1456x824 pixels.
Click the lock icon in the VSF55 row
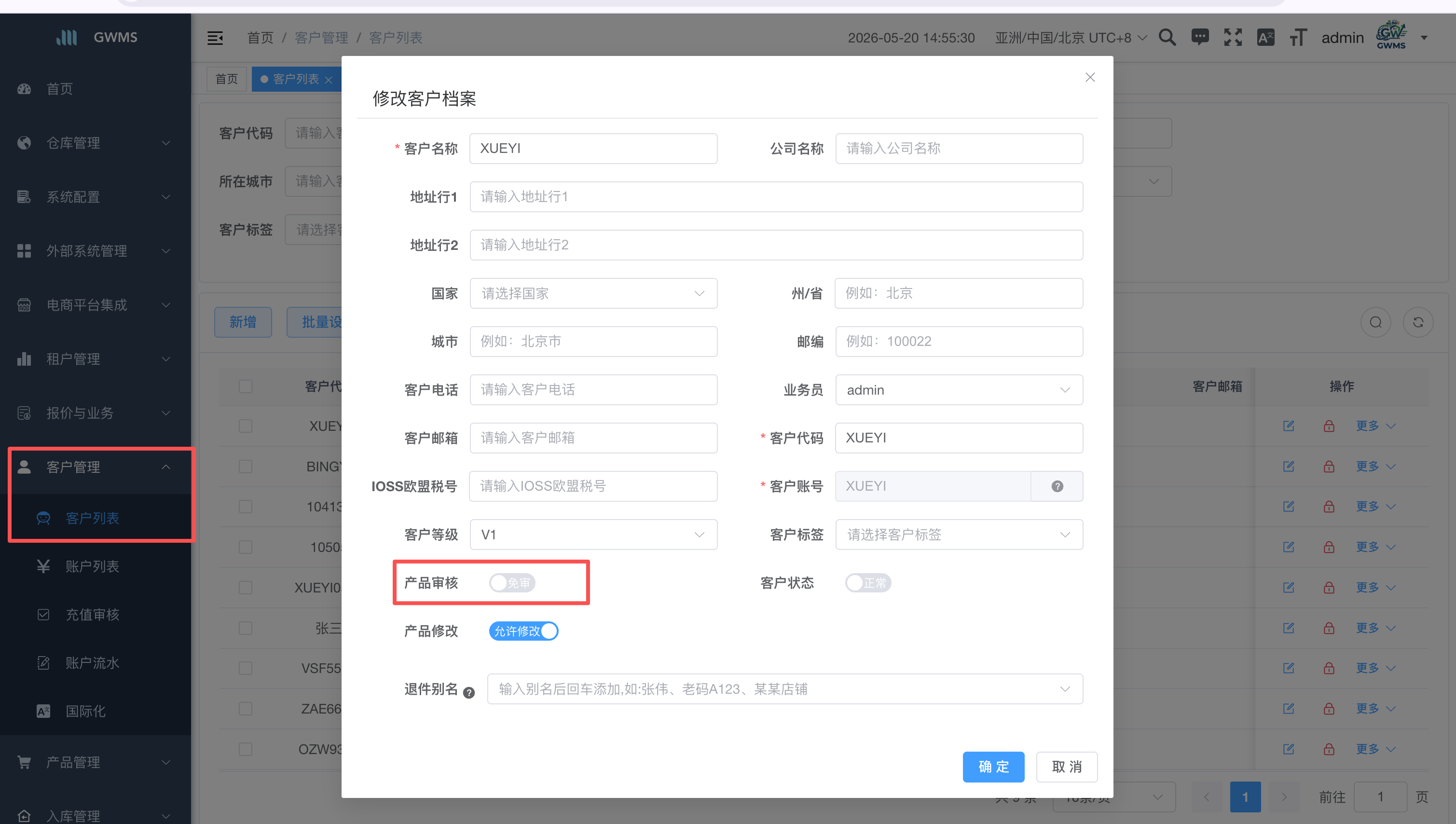coord(1329,668)
